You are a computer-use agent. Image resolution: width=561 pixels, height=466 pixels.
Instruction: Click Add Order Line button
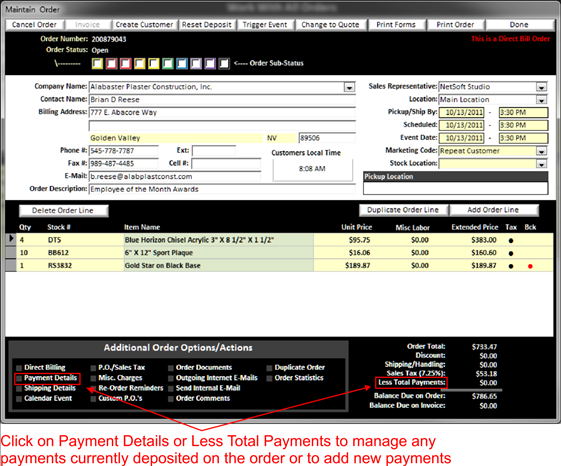pyautogui.click(x=493, y=210)
